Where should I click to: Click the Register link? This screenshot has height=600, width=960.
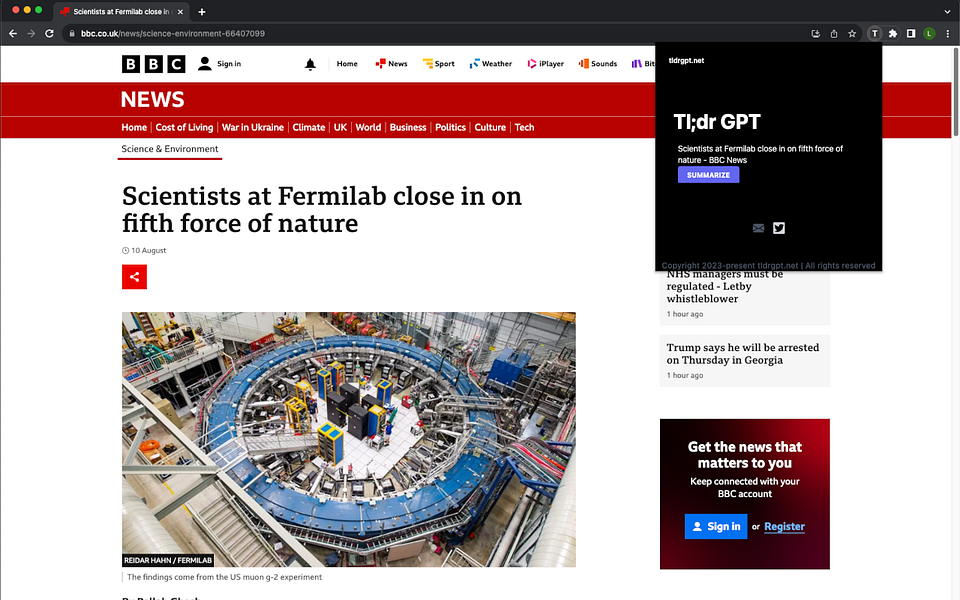pos(784,527)
